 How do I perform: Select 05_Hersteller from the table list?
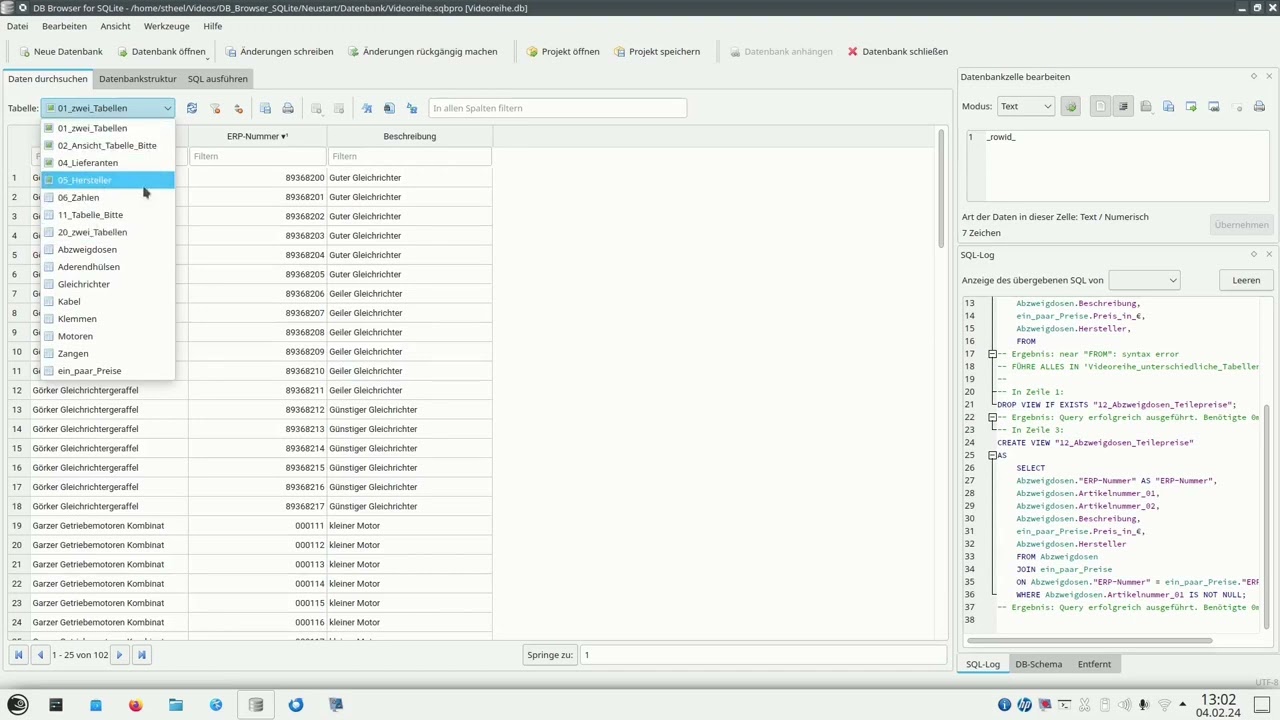[x=108, y=180]
